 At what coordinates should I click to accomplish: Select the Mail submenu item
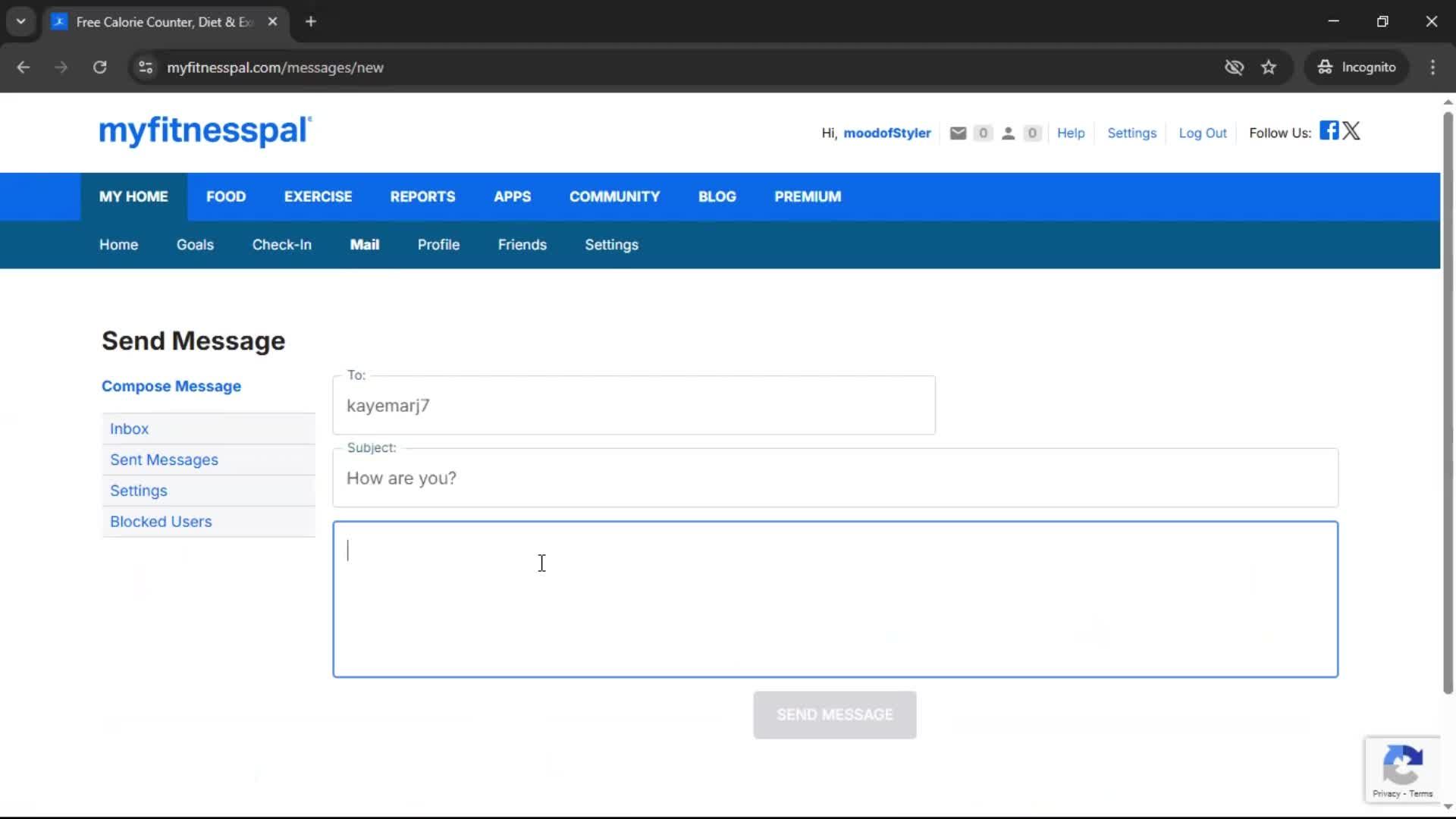click(364, 245)
